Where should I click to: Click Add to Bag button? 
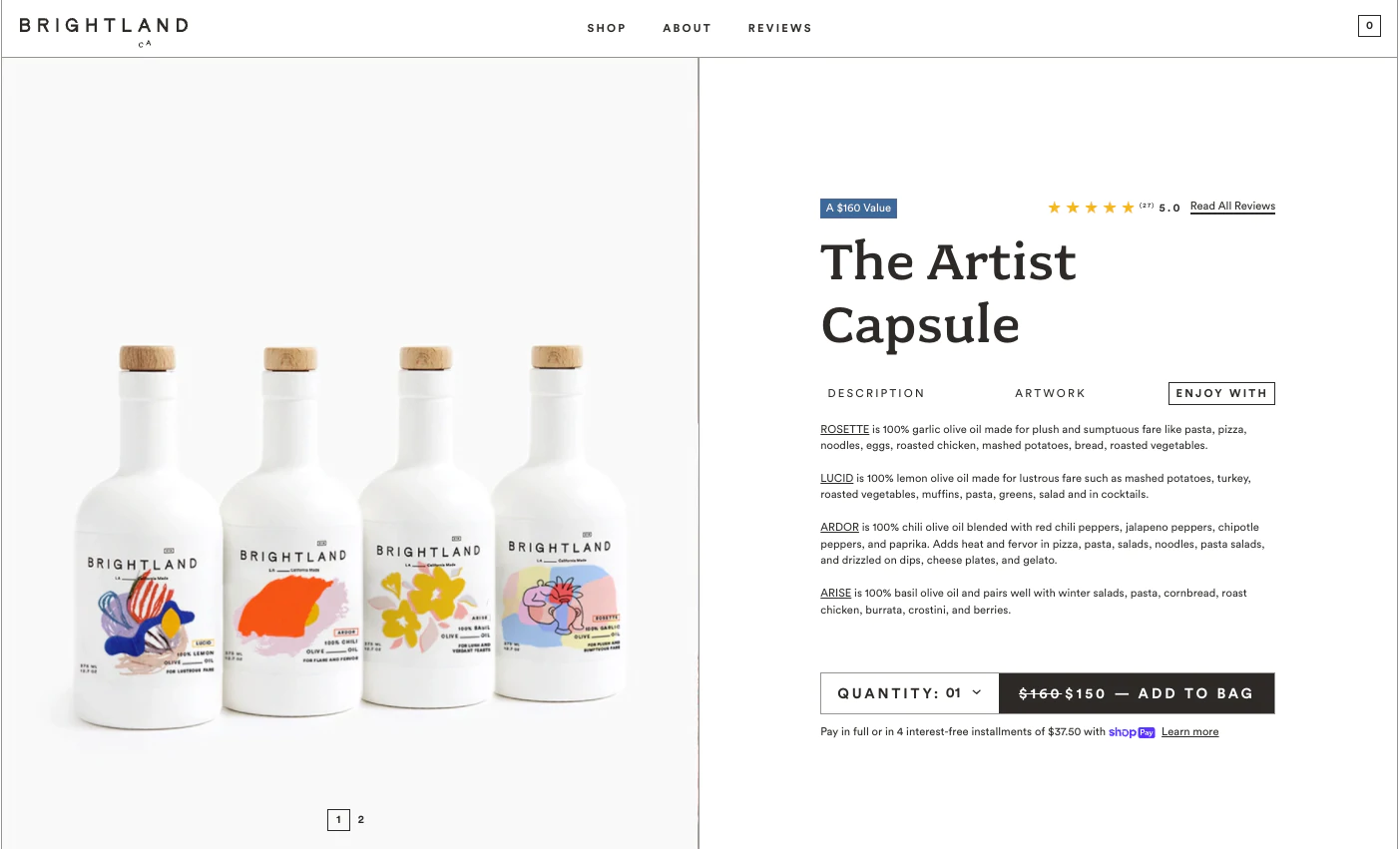click(1137, 693)
